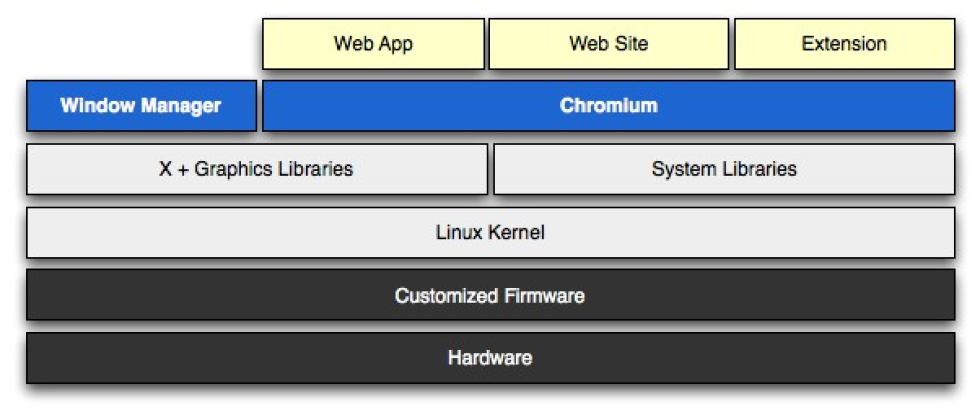This screenshot has height=415, width=980.
Task: Click the blue block left of Chromium
Action: click(x=141, y=106)
